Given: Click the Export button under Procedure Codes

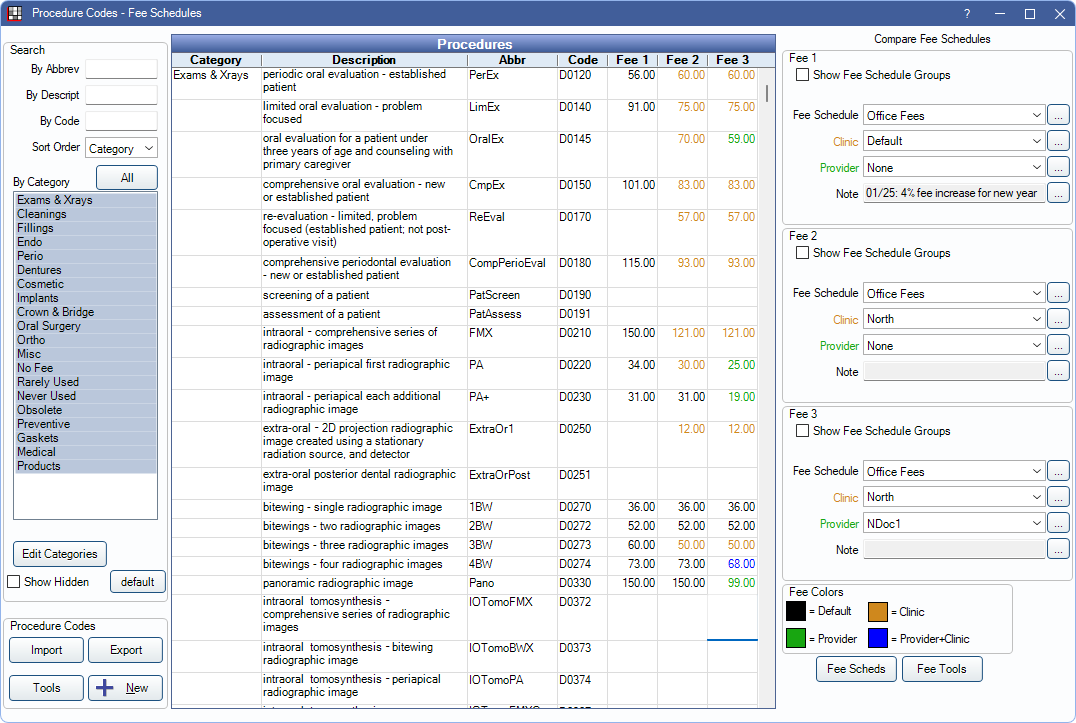Looking at the screenshot, I should tap(125, 649).
